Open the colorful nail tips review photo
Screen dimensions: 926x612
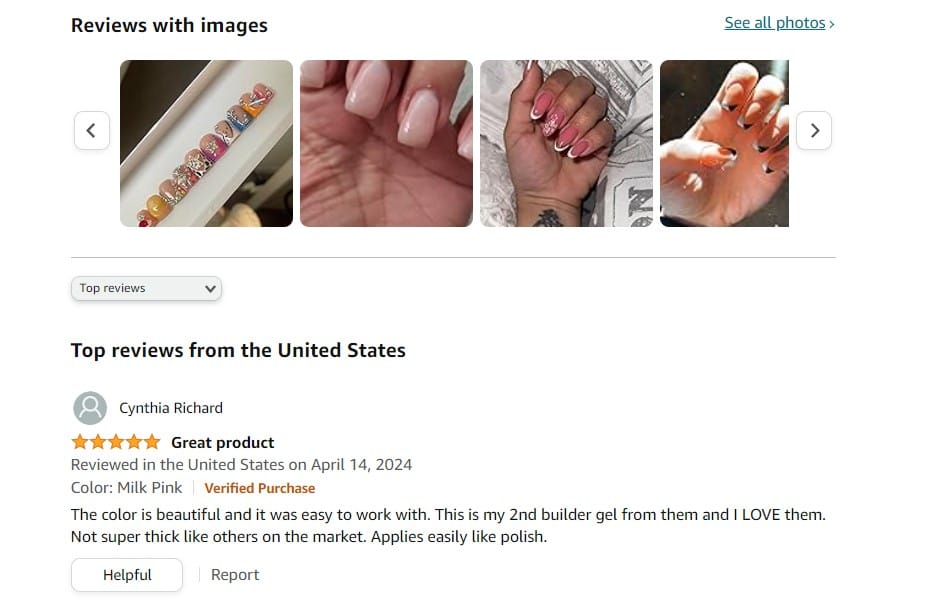[x=206, y=144]
